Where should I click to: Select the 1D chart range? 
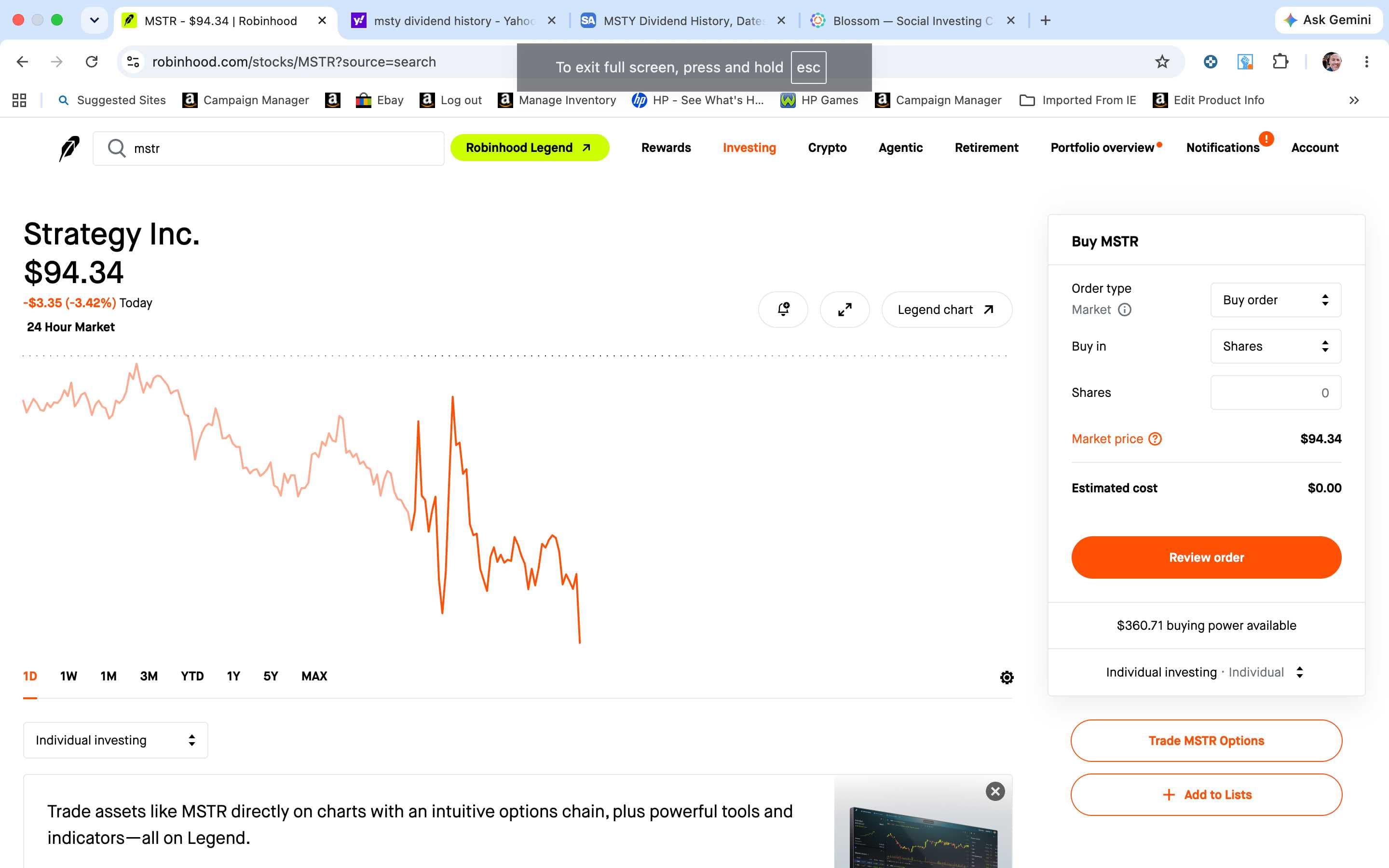coord(30,676)
